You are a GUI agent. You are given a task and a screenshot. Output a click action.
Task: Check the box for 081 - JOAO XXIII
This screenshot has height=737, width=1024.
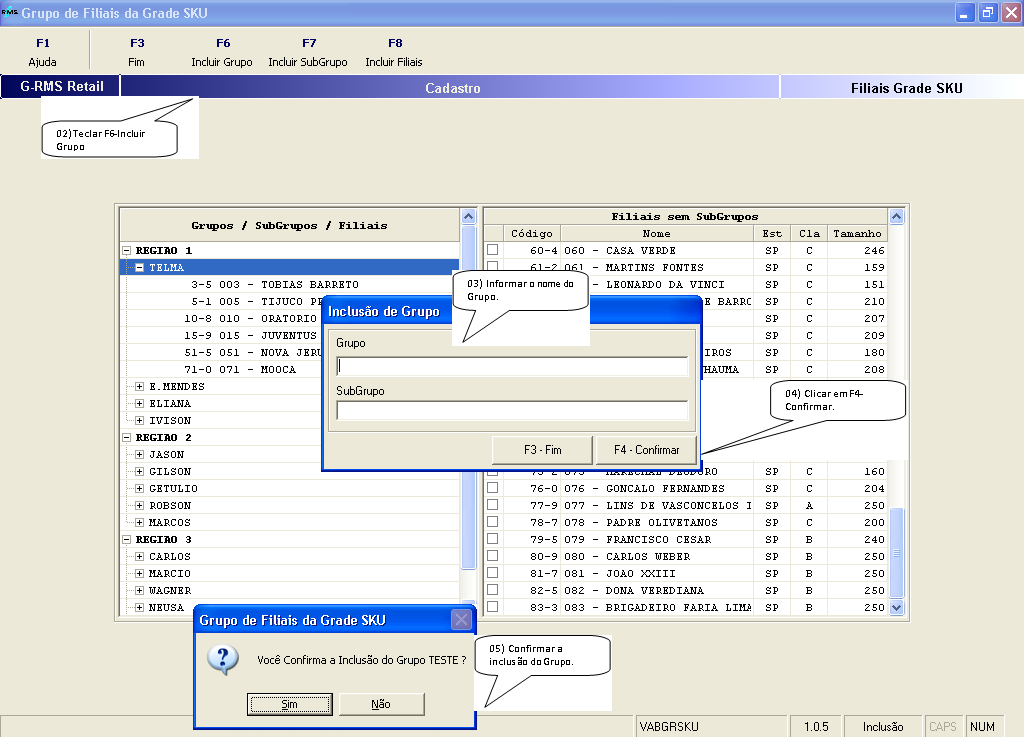pos(492,572)
